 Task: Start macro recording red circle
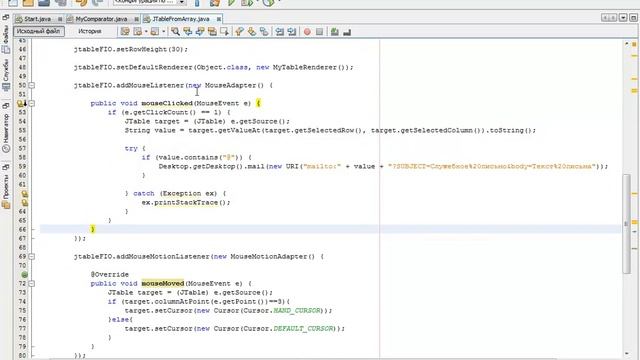[x=307, y=32]
